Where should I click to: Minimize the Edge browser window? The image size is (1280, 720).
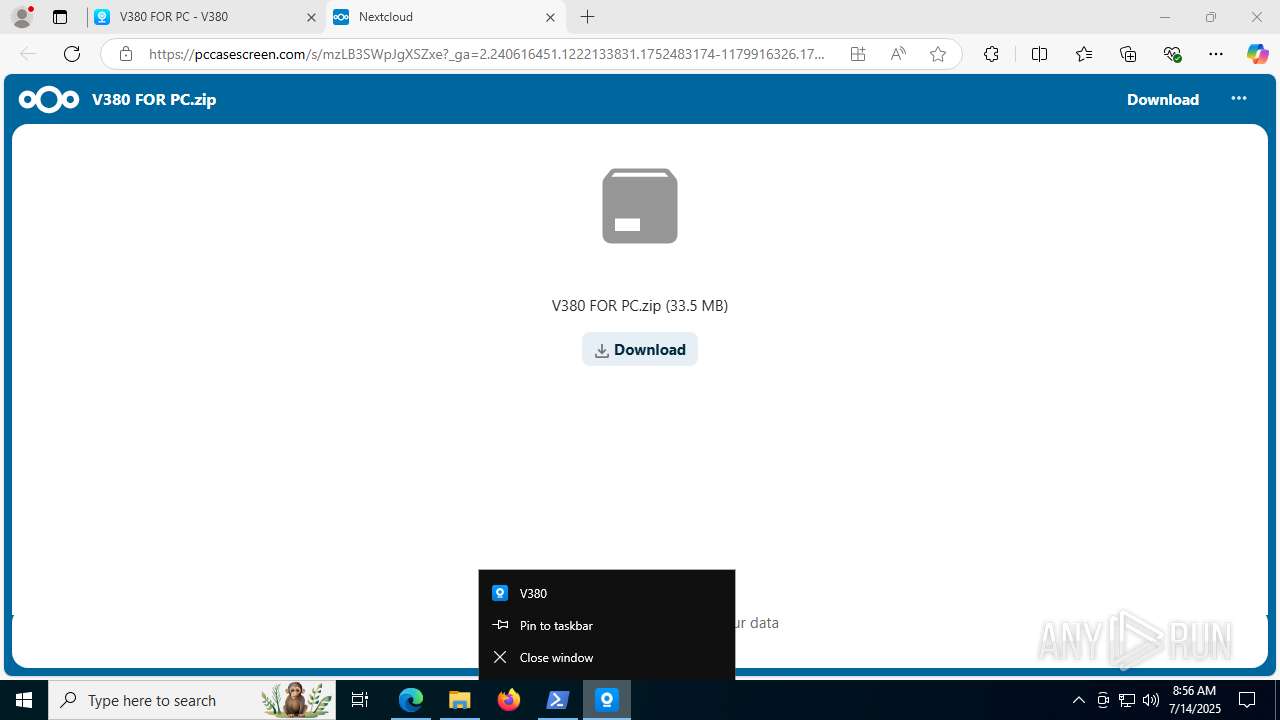coord(1165,17)
